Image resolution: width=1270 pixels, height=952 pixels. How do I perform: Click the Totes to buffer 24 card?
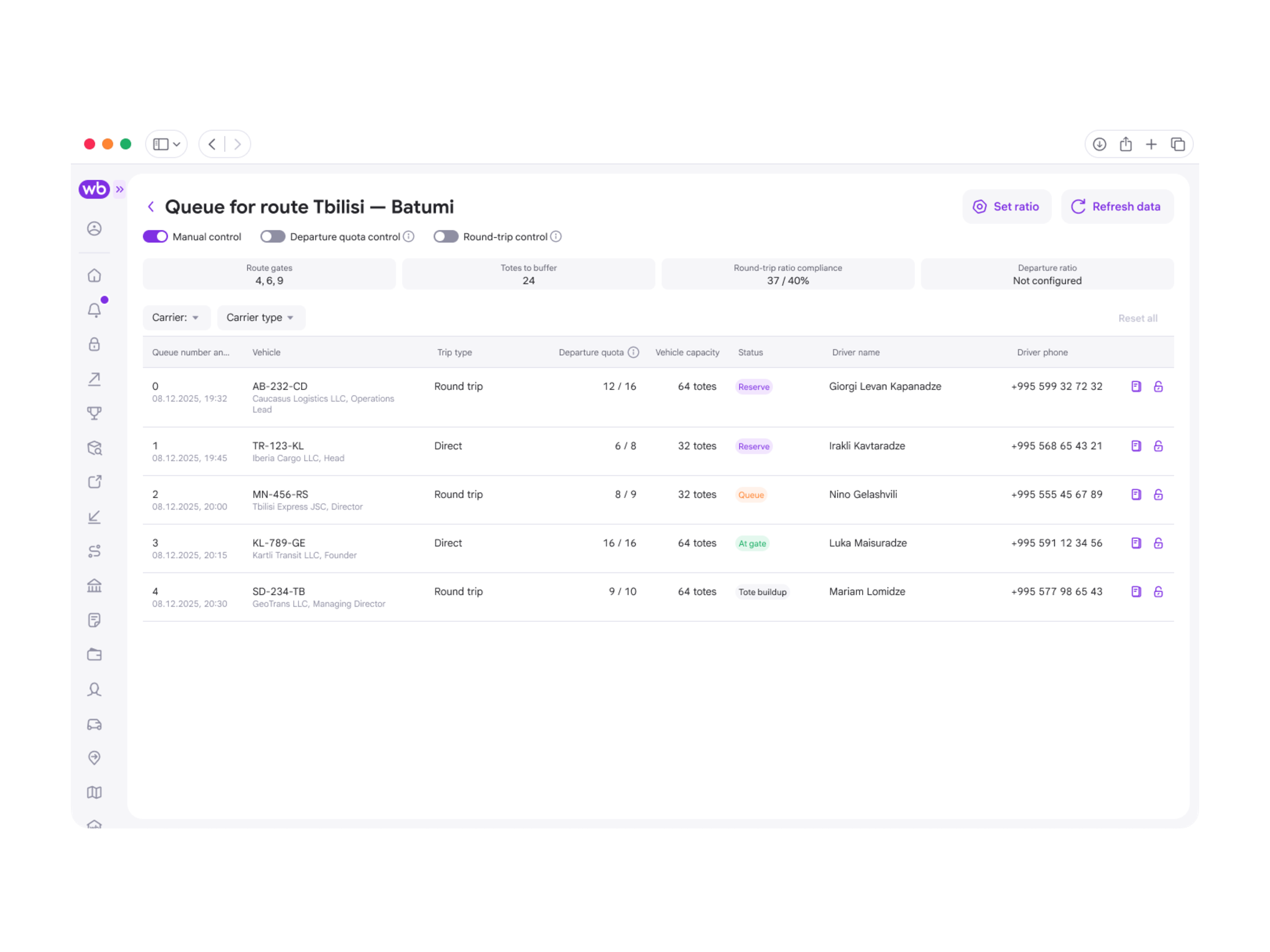coord(529,274)
